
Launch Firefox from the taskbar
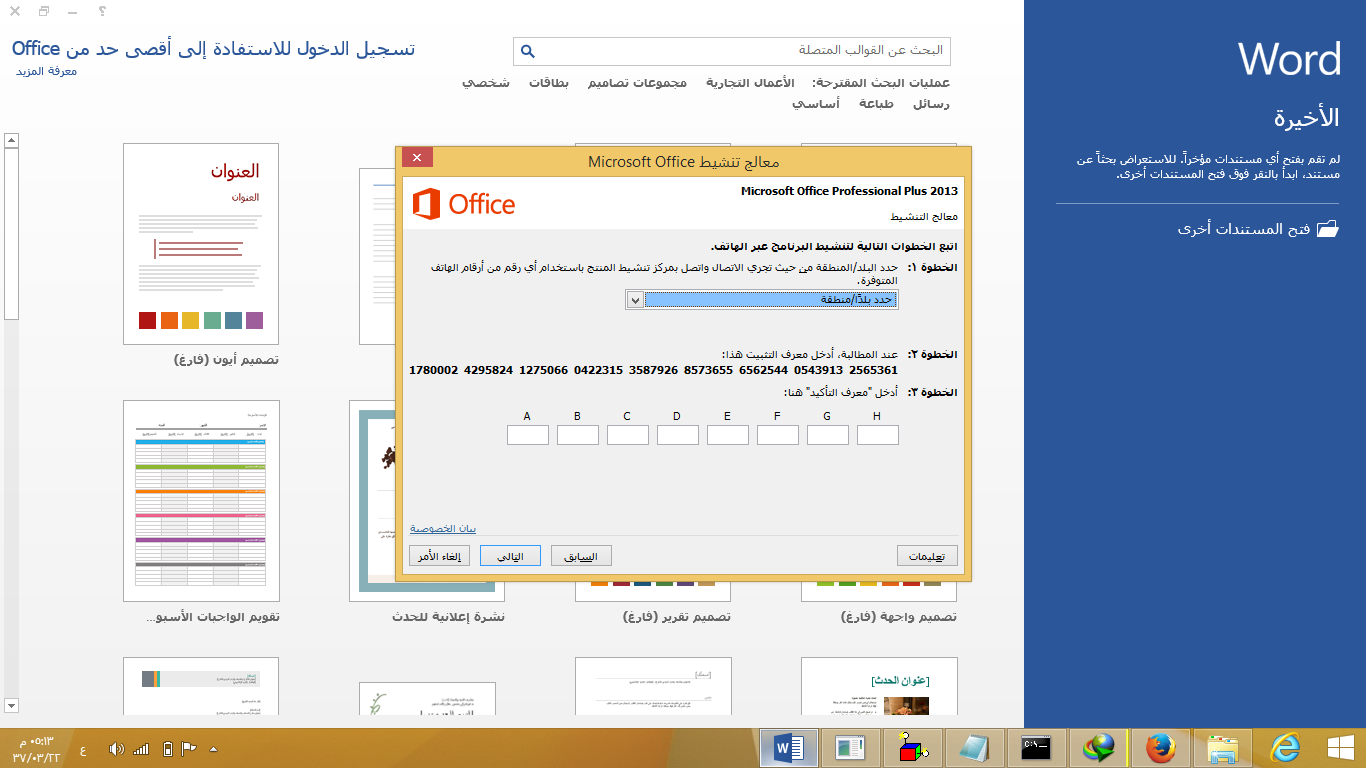1161,748
